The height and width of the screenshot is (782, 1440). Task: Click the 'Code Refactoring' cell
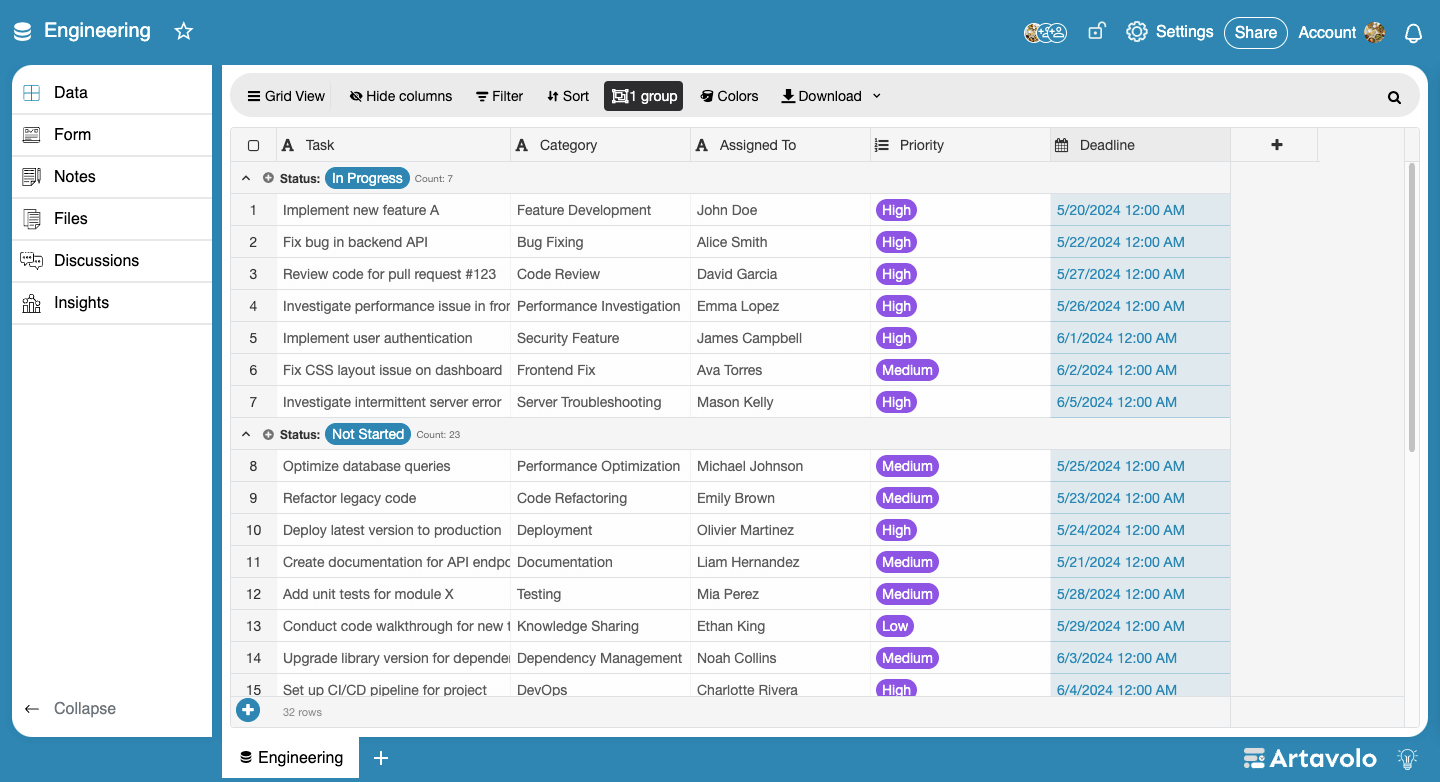pyautogui.click(x=600, y=498)
